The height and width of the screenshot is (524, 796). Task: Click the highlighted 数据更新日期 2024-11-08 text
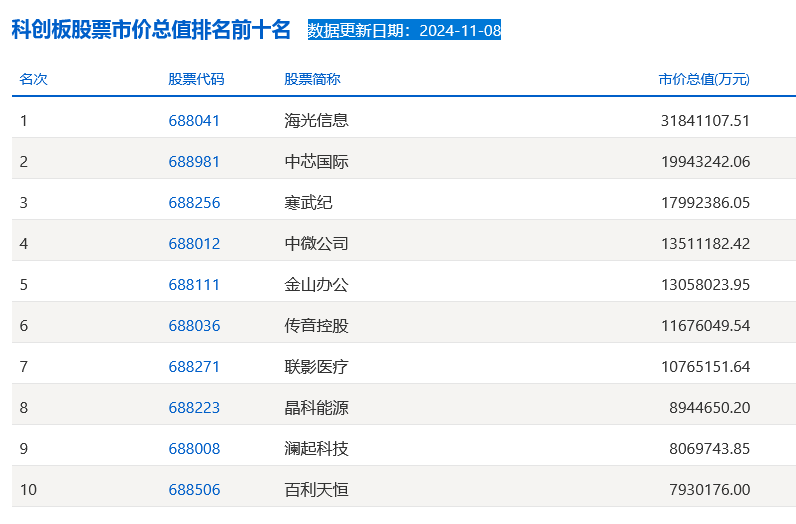(x=404, y=30)
